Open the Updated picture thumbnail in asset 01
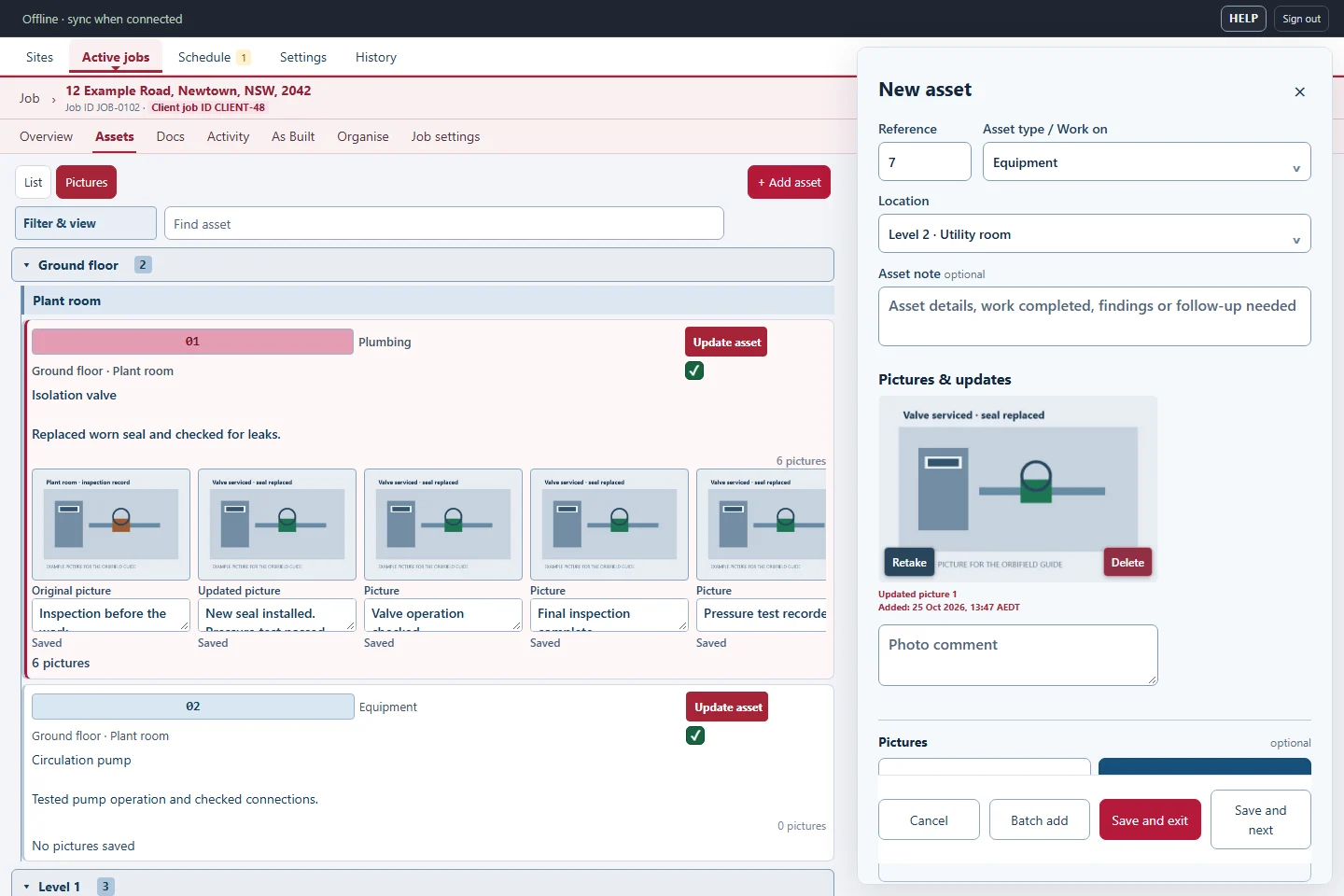 [277, 525]
